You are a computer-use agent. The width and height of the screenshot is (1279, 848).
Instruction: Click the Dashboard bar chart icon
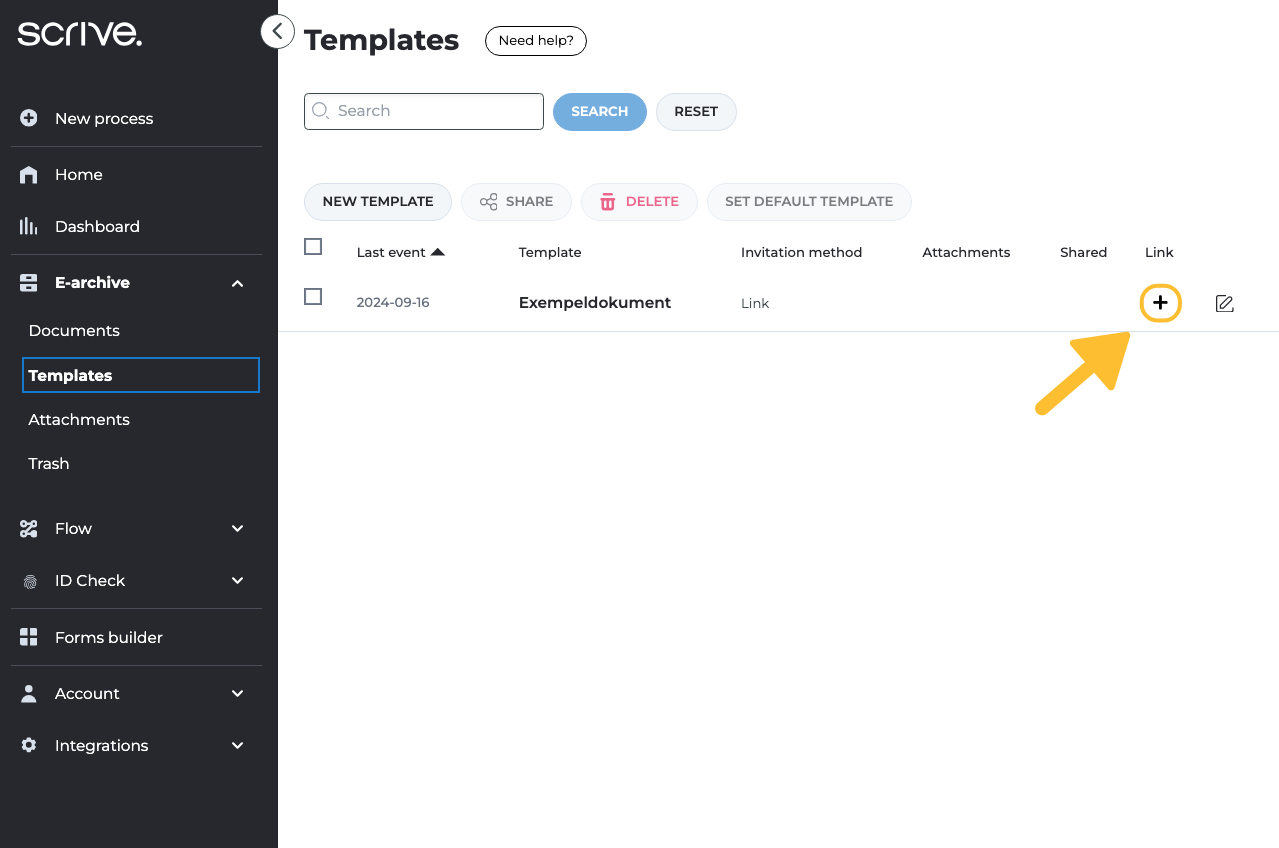coord(29,227)
